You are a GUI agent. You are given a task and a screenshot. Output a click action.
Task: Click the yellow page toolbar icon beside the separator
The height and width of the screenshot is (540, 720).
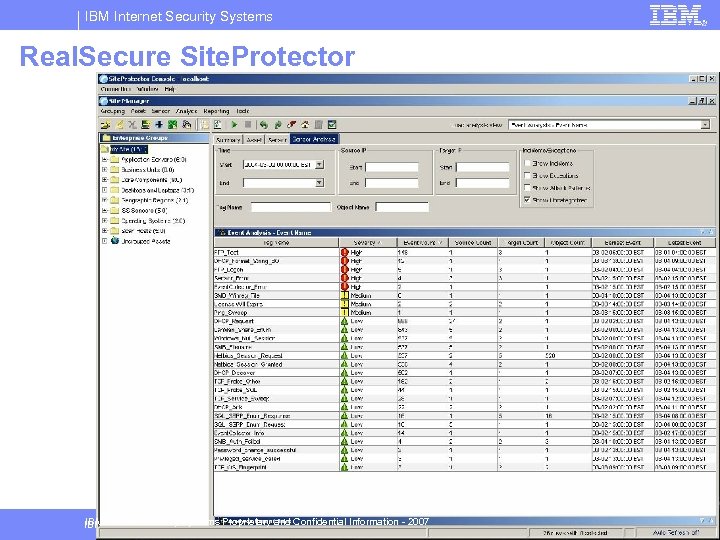204,124
